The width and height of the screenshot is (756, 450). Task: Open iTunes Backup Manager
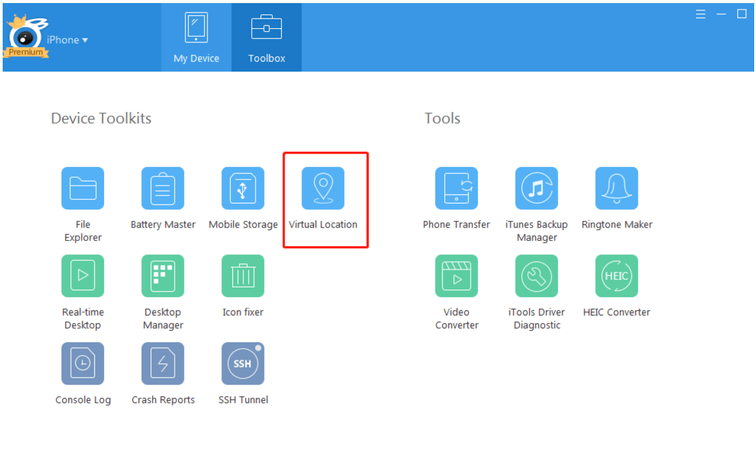point(536,188)
